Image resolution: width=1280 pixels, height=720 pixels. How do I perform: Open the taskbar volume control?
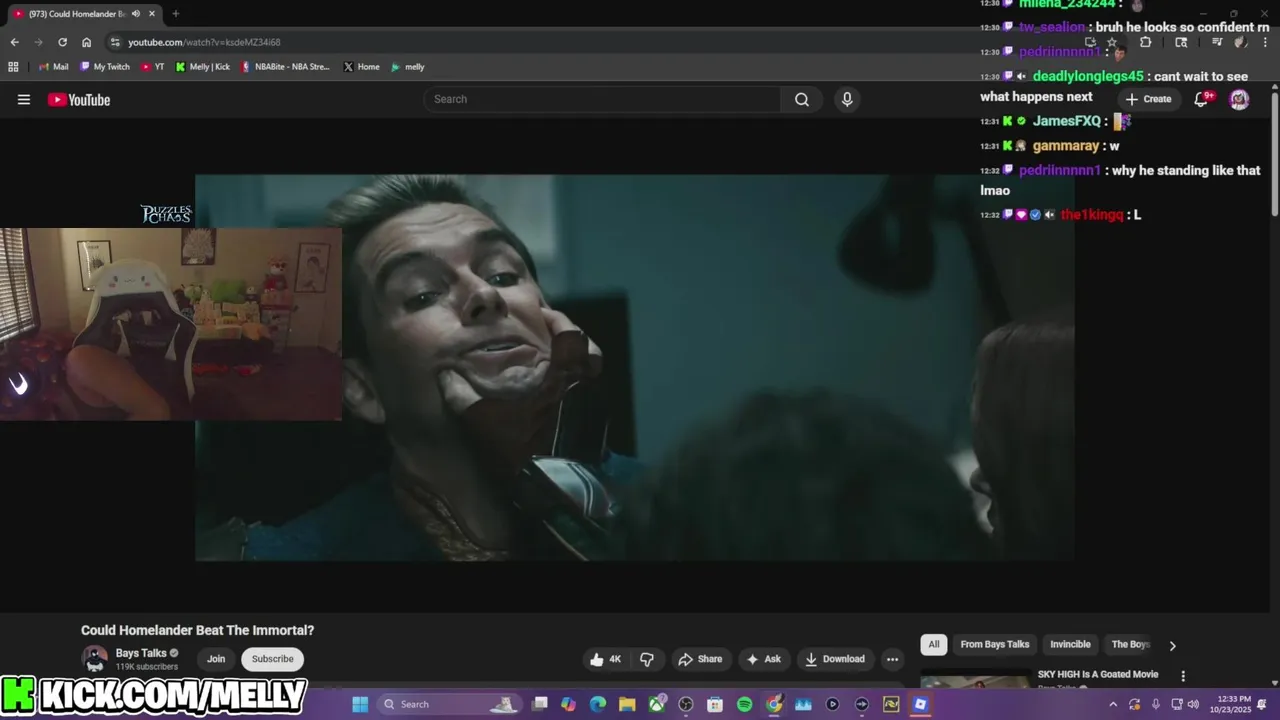click(x=1193, y=704)
